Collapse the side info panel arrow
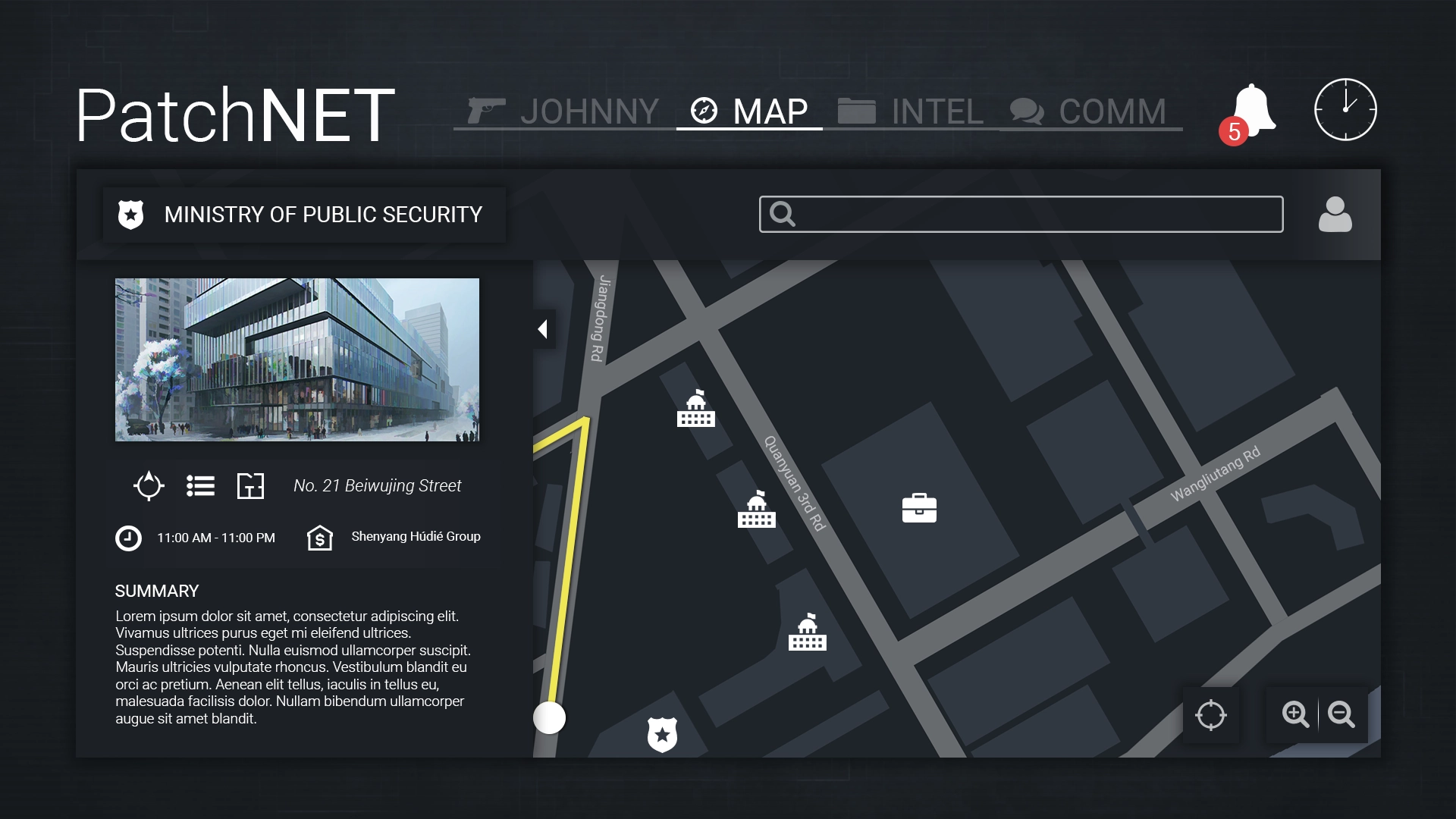 click(543, 329)
